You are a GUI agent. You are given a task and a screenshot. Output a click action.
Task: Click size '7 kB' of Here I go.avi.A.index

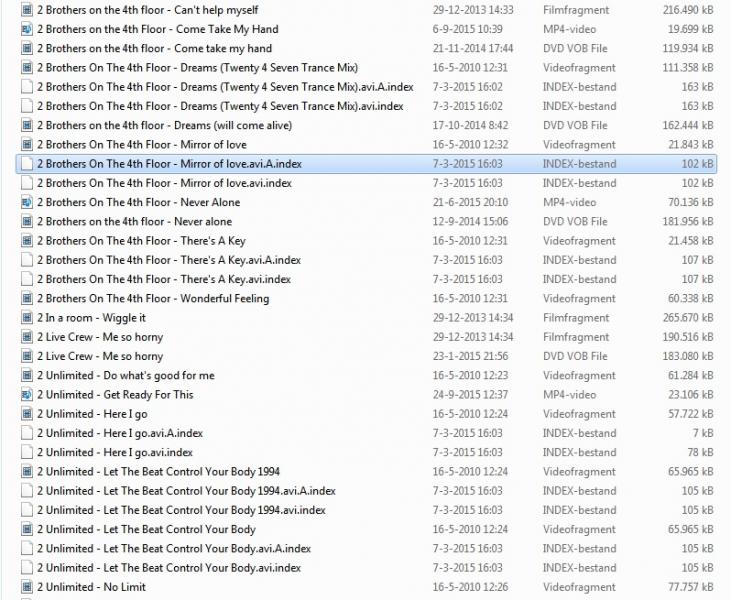tap(703, 433)
